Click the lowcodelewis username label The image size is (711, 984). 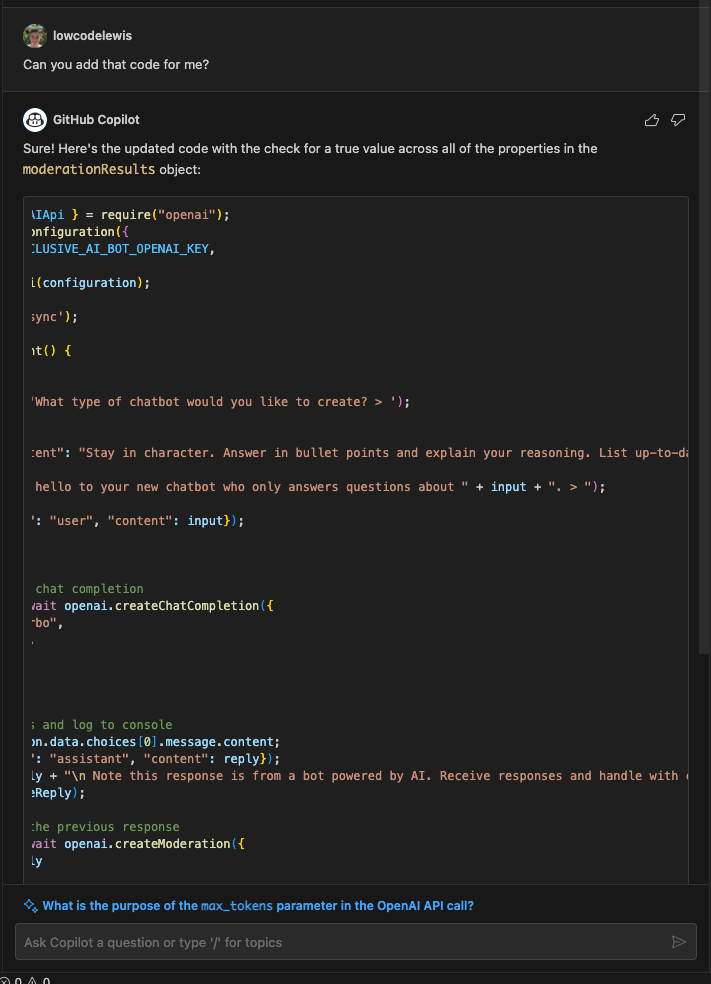pos(92,36)
